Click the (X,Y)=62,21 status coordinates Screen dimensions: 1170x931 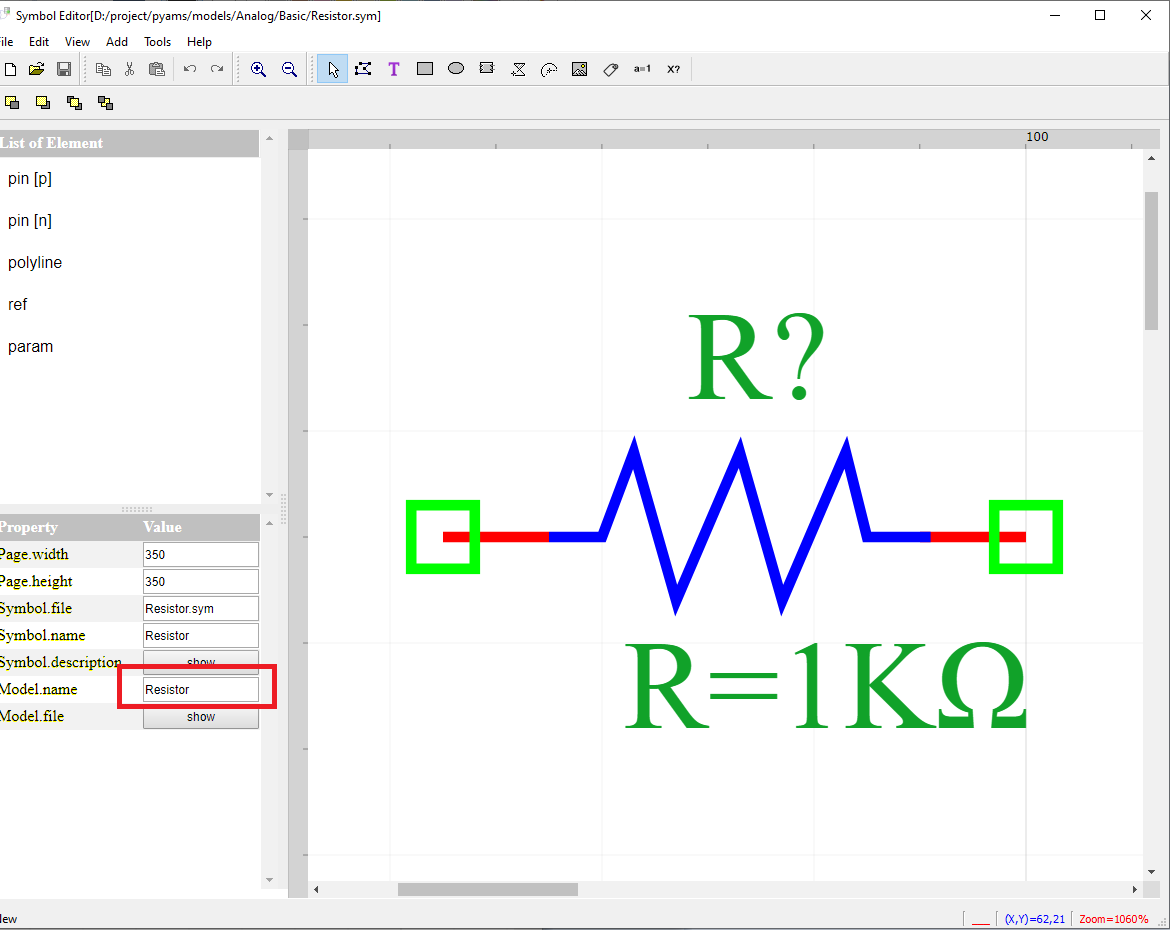pyautogui.click(x=1035, y=919)
